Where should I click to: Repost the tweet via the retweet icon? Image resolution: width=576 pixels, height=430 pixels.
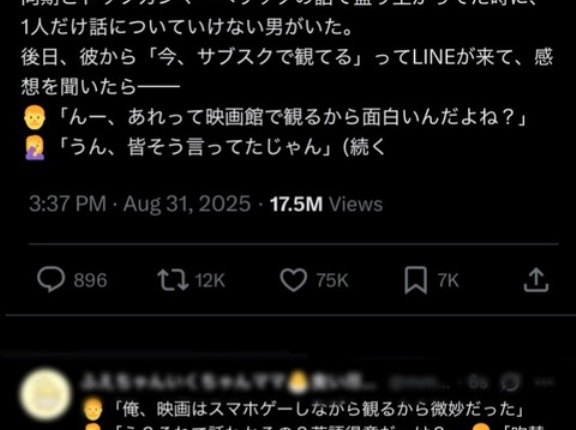pos(173,280)
